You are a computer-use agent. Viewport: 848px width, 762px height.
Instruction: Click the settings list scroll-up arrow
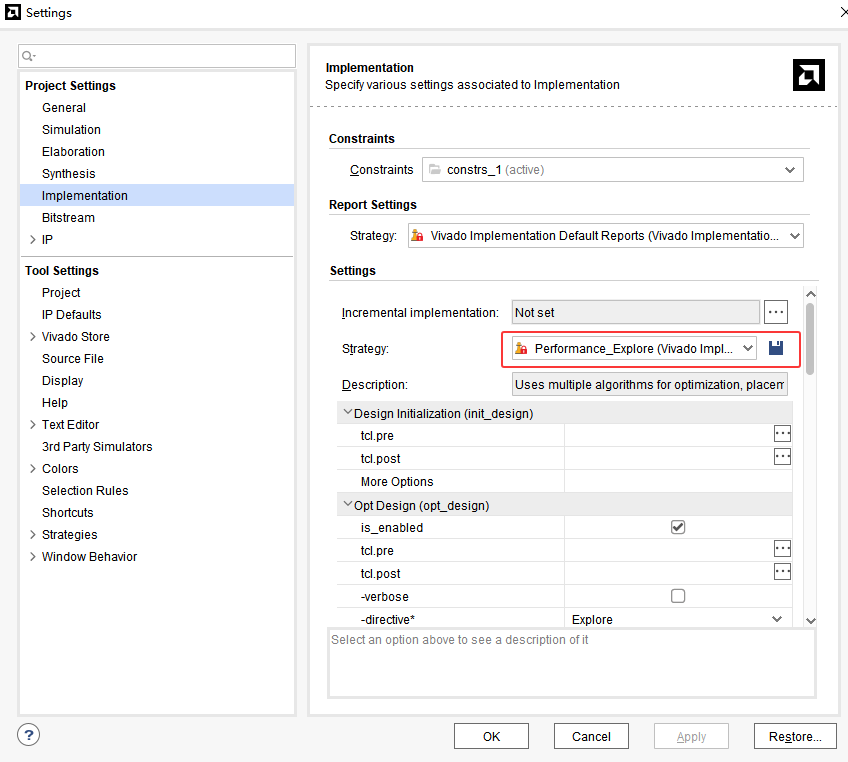pyautogui.click(x=810, y=294)
